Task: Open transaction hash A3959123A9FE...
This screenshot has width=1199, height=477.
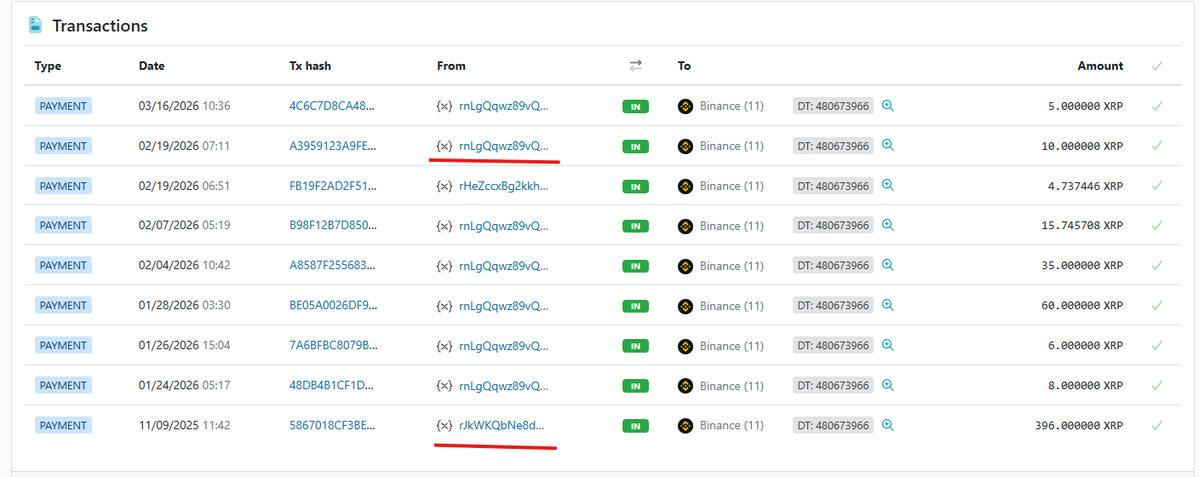Action: click(x=333, y=146)
